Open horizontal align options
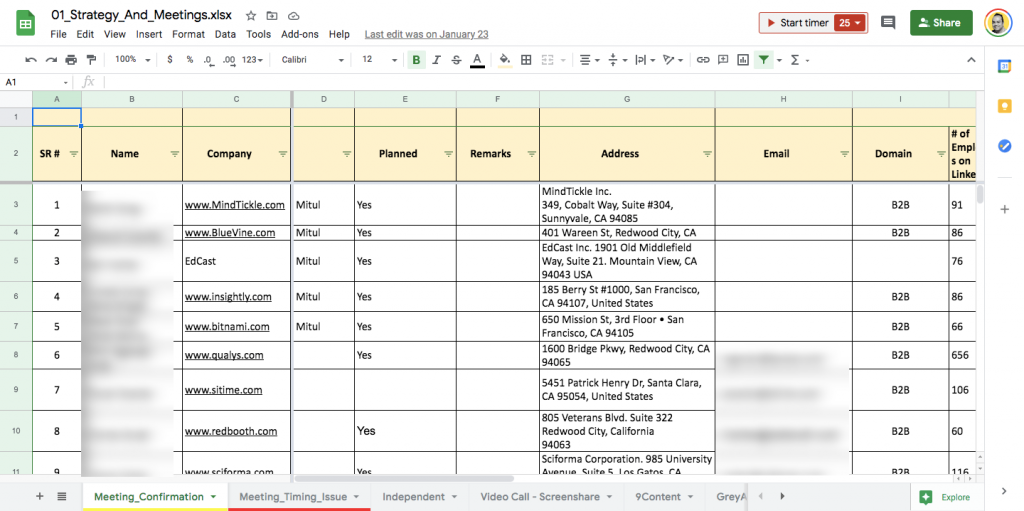 [x=589, y=59]
